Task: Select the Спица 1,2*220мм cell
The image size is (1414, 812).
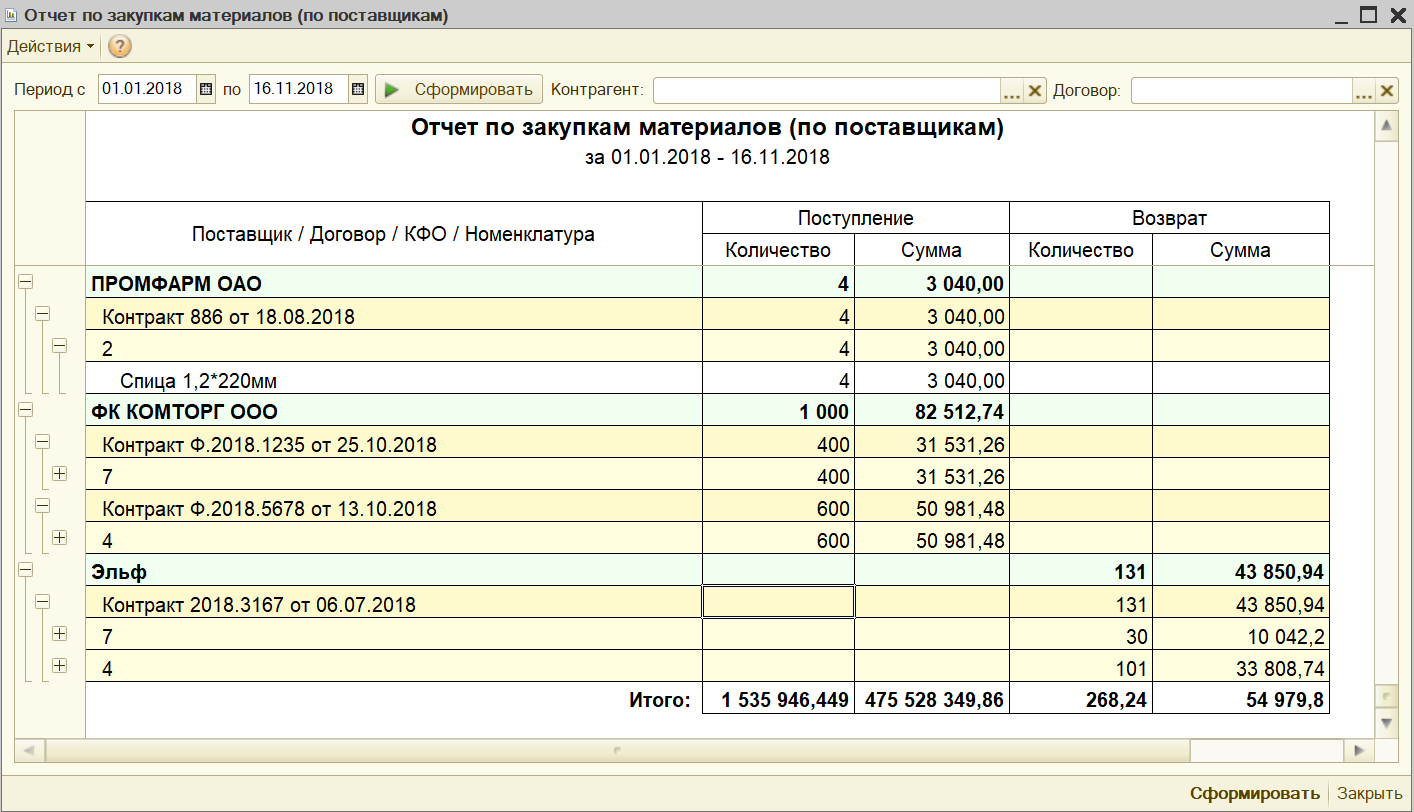Action: click(x=394, y=380)
